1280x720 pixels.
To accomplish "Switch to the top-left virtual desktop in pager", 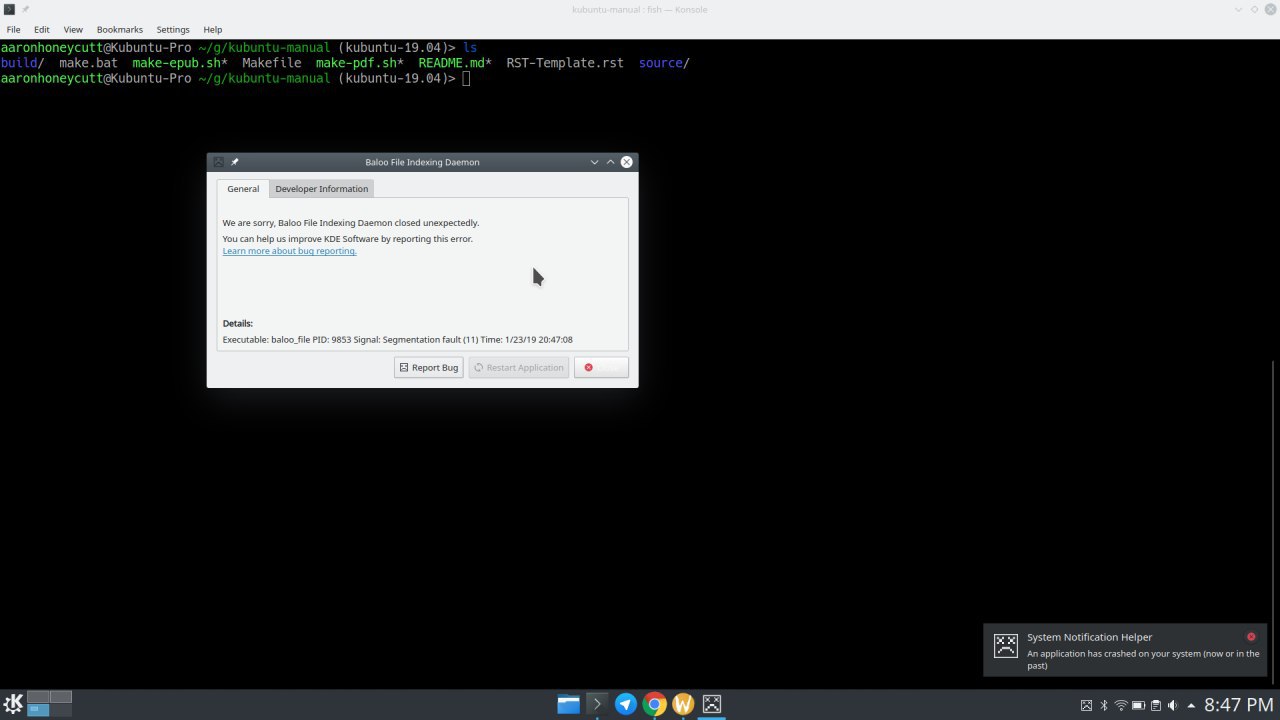I will [38, 697].
